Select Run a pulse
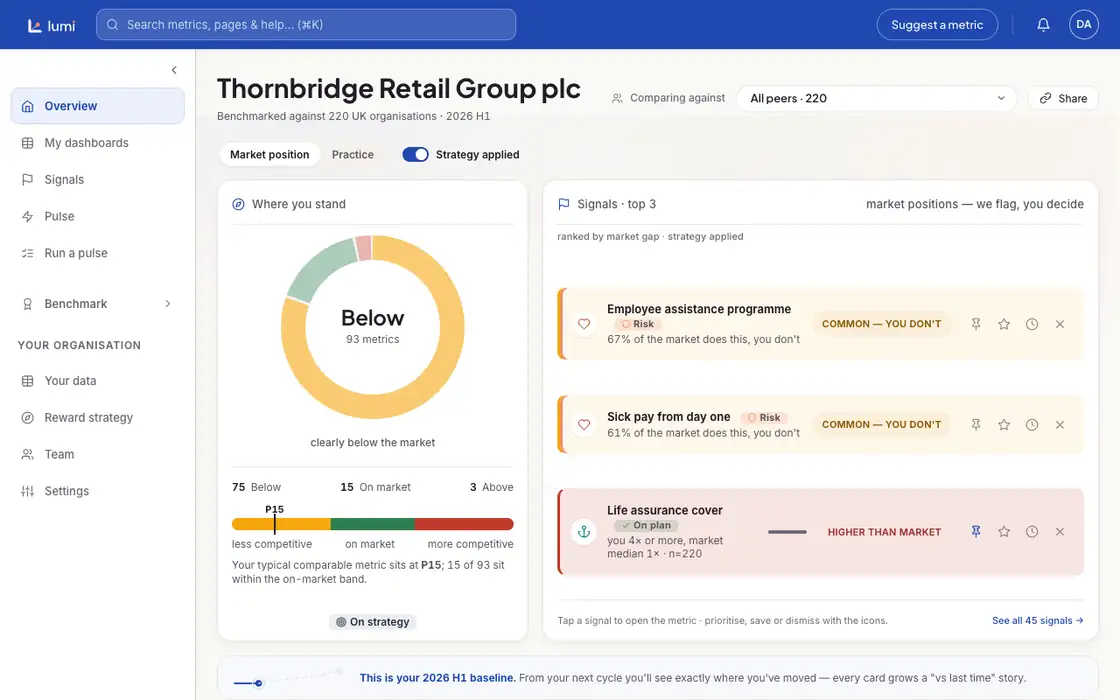 [x=97, y=253]
